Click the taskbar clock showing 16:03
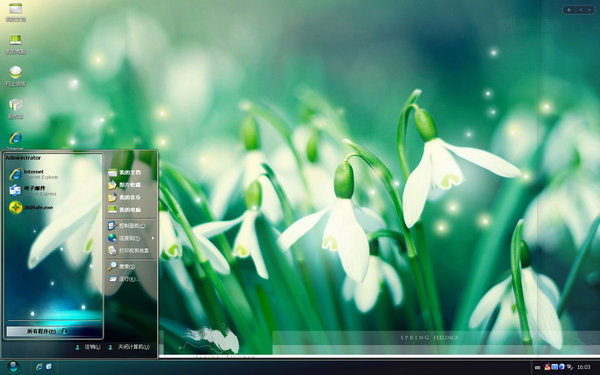Image resolution: width=600 pixels, height=375 pixels. point(584,367)
